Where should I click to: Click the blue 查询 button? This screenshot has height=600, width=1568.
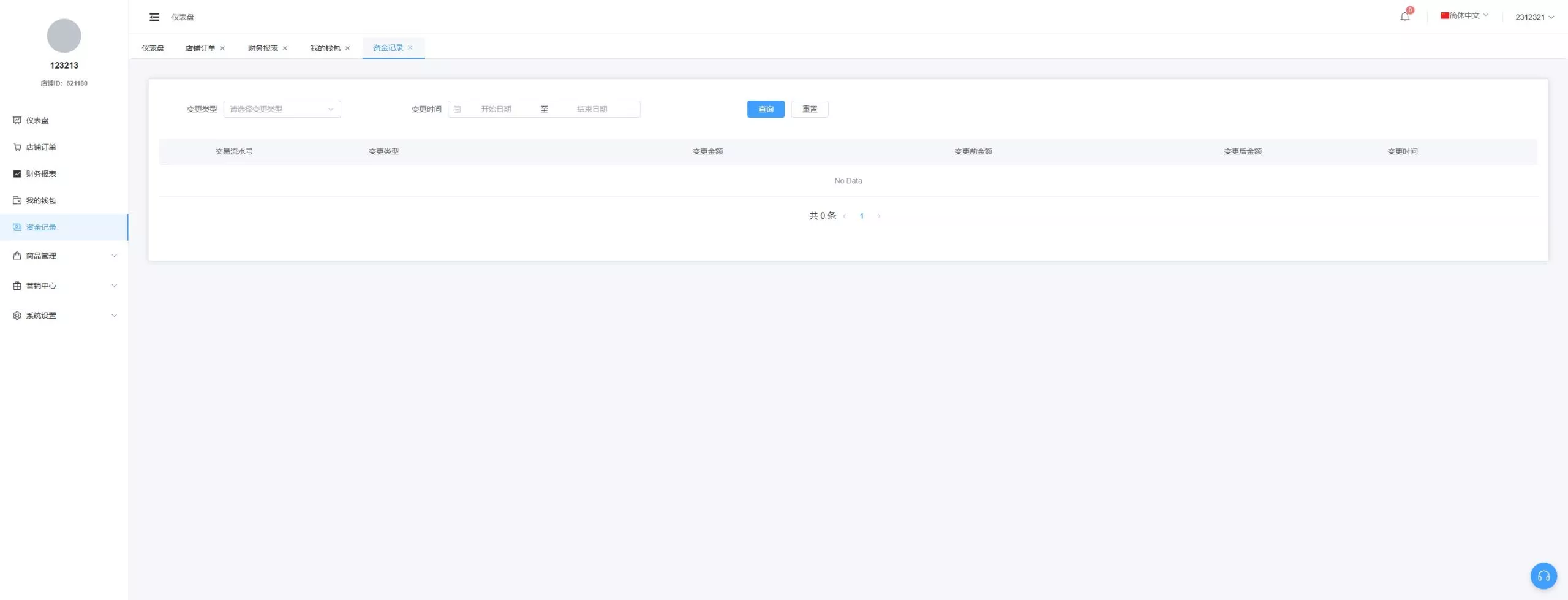tap(766, 109)
